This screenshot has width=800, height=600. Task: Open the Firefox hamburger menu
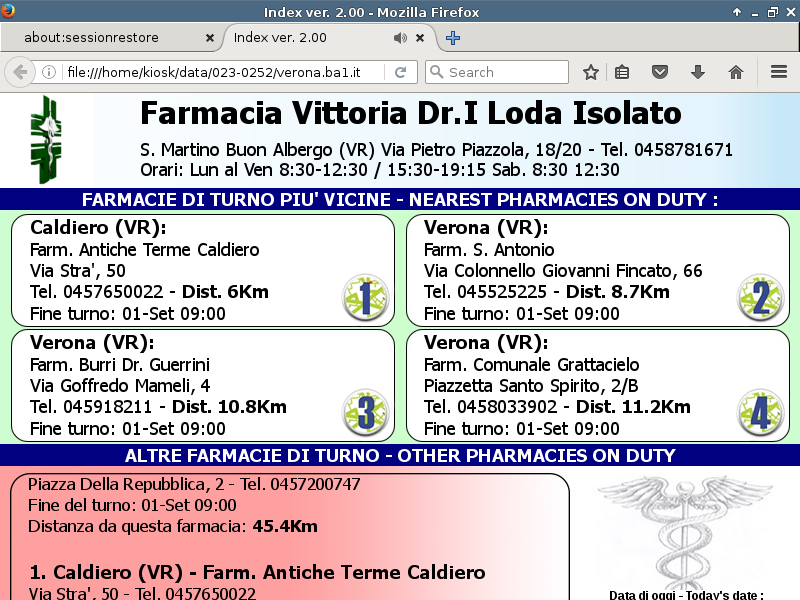pos(779,72)
